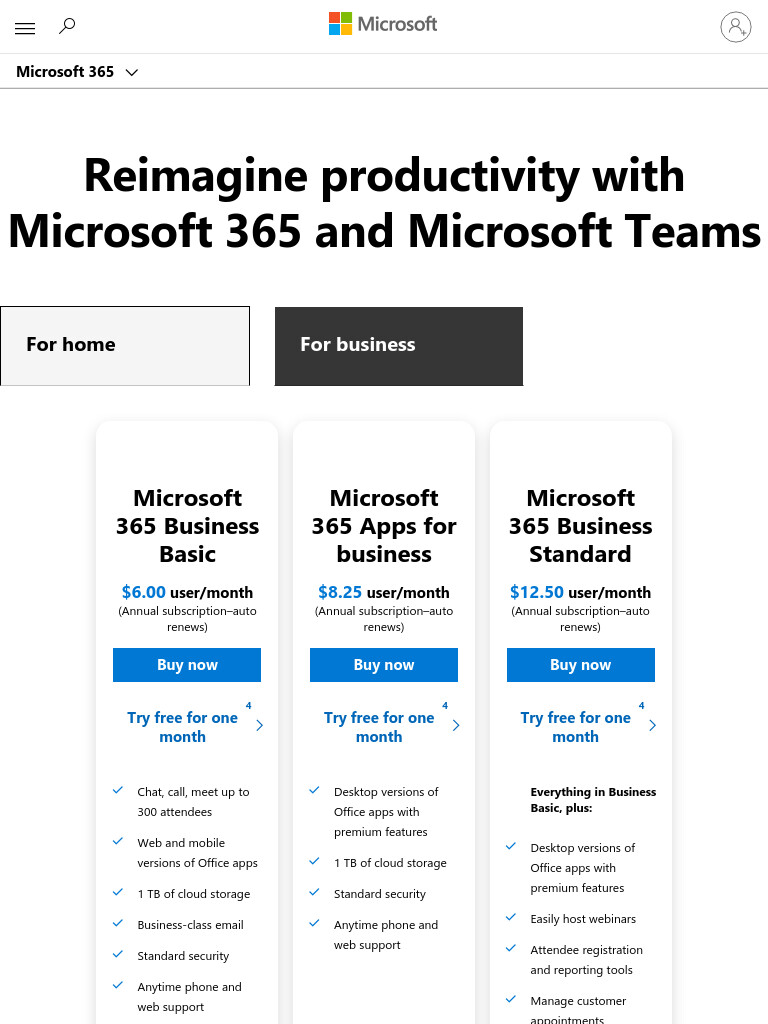Buy now for Microsoft 365 Apps for business
Viewport: 768px width, 1024px height.
(x=384, y=665)
